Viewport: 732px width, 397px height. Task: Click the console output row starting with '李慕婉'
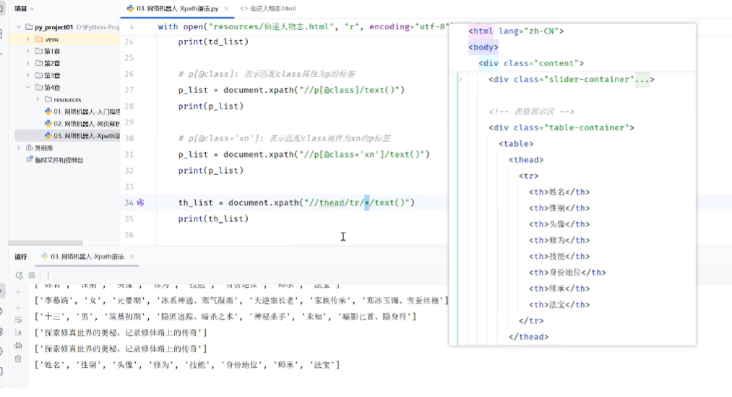point(241,301)
